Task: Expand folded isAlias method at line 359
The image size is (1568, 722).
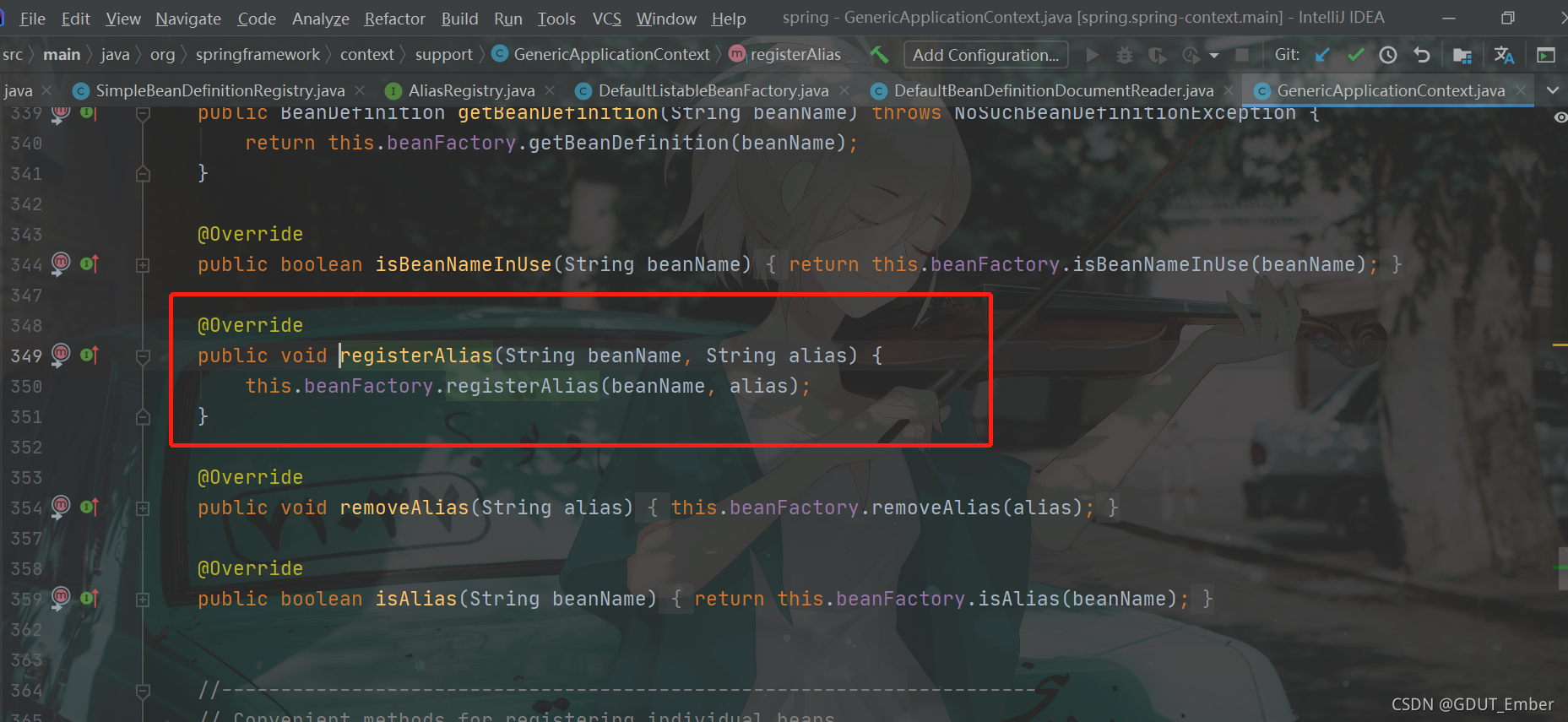Action: click(143, 600)
